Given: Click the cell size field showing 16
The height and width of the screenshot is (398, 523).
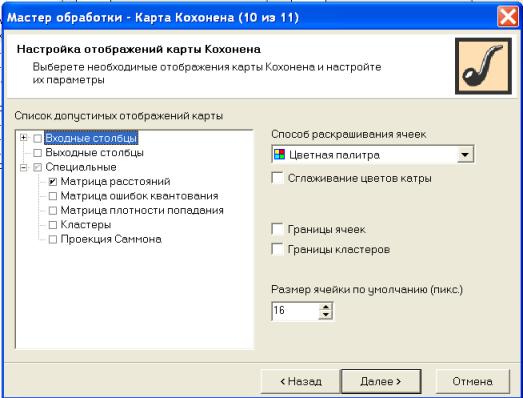Looking at the screenshot, I should [x=296, y=311].
